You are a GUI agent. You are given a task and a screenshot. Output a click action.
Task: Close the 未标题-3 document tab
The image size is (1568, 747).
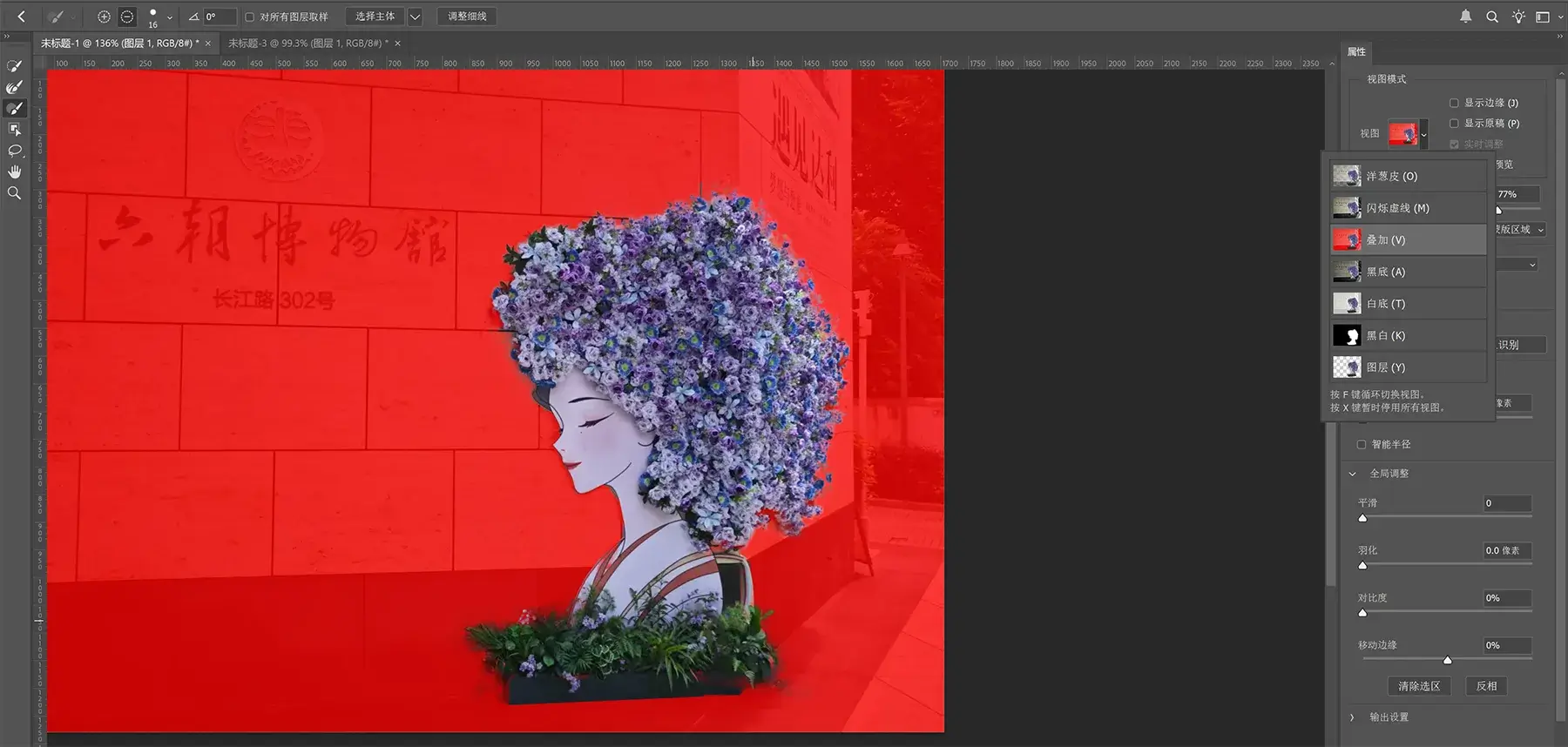398,44
